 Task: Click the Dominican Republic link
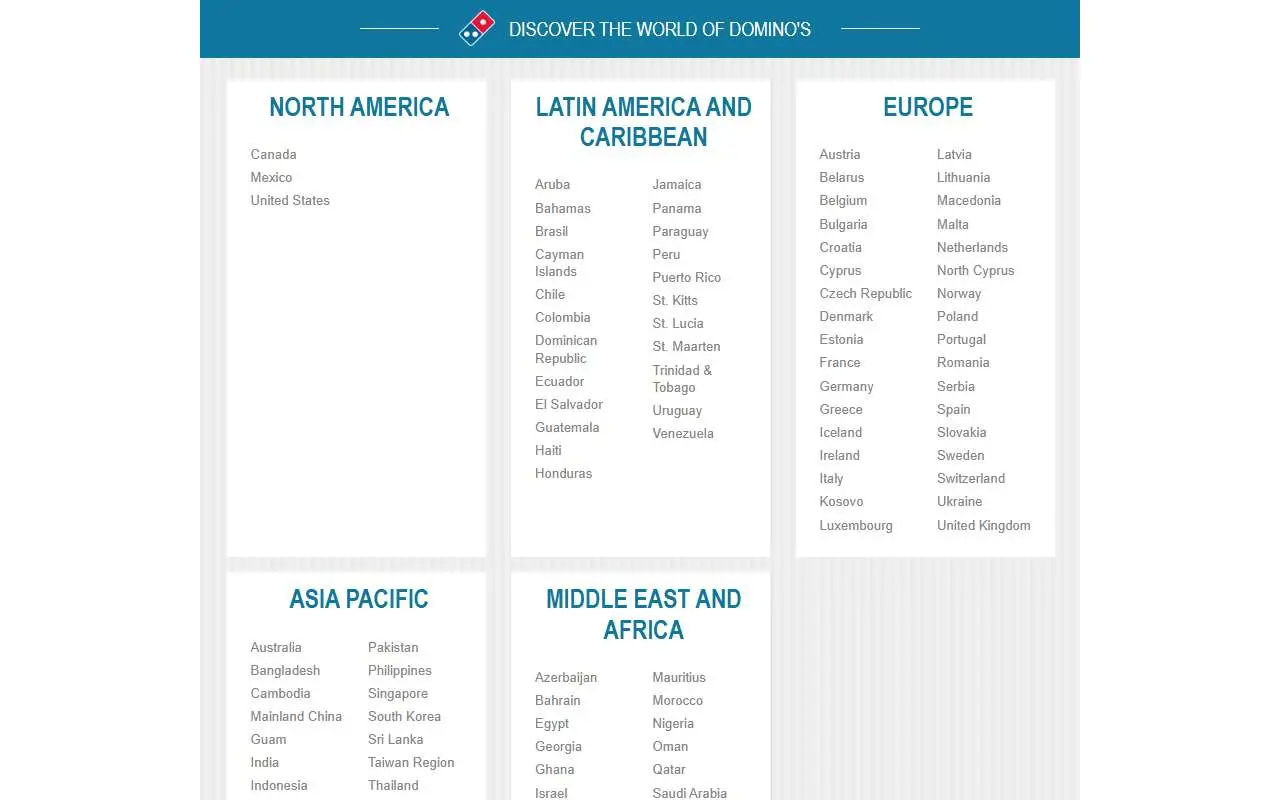[566, 349]
